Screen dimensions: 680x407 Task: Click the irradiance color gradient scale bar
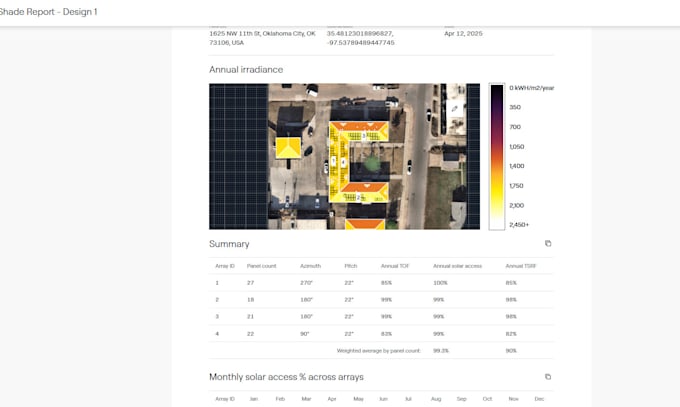coord(497,156)
